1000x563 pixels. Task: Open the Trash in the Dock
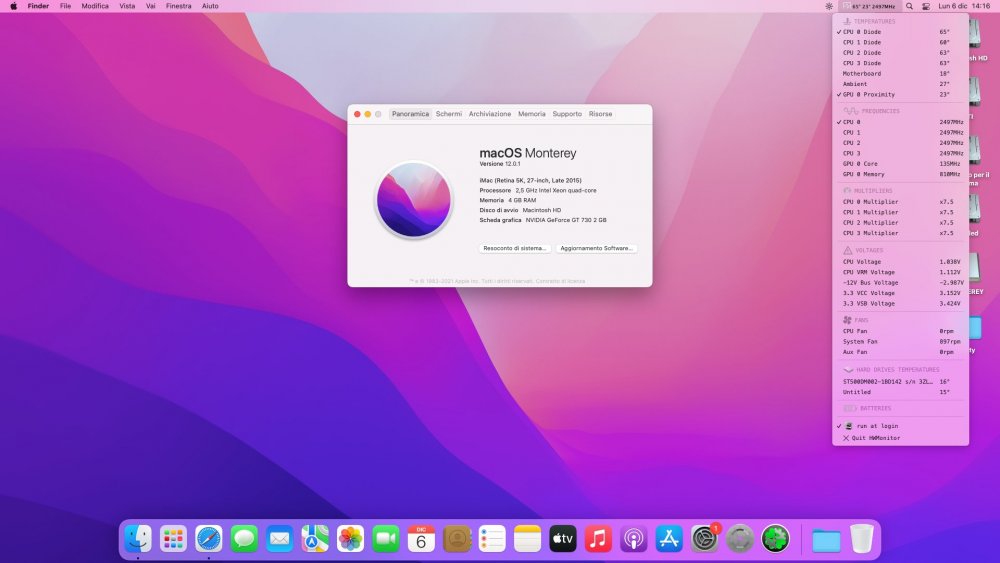pos(862,539)
